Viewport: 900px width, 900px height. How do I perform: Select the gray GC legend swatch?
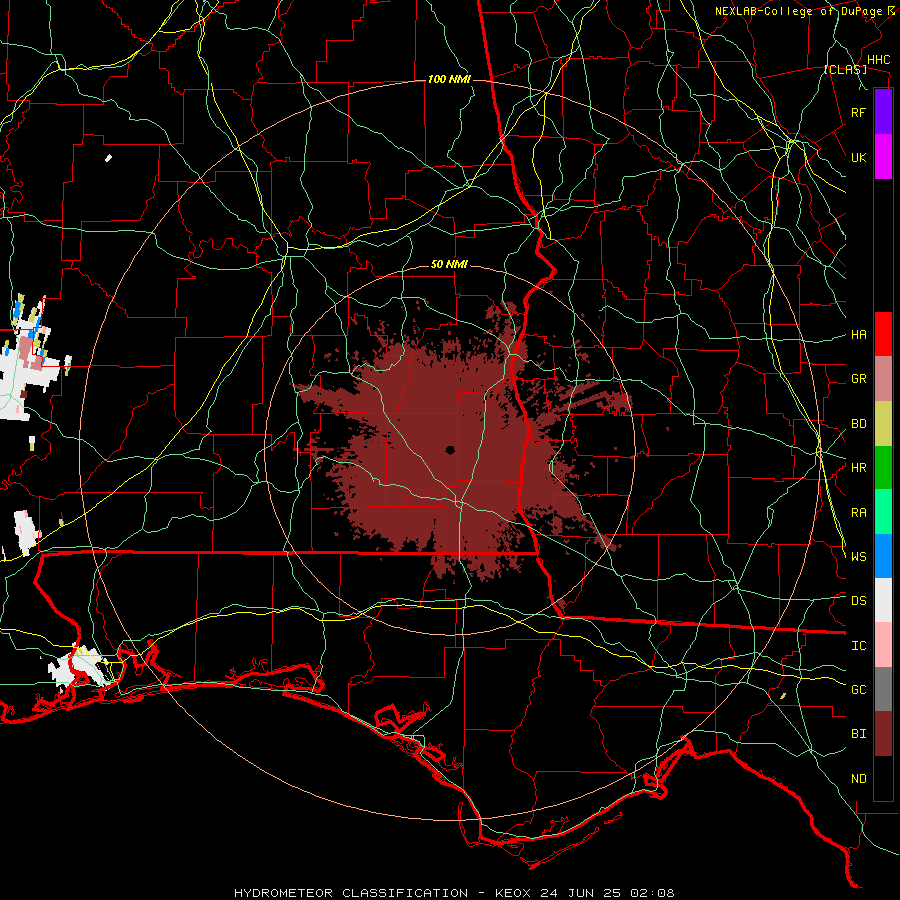[x=883, y=689]
